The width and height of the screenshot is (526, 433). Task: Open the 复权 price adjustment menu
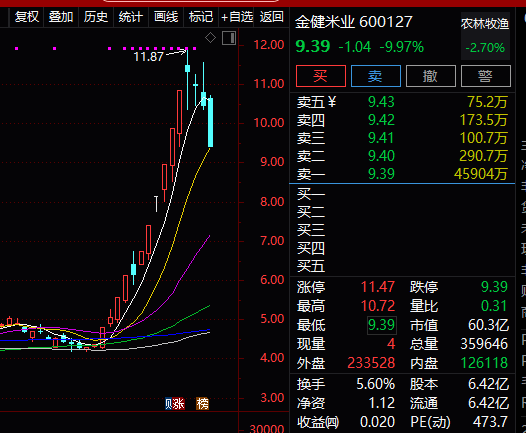coord(27,17)
